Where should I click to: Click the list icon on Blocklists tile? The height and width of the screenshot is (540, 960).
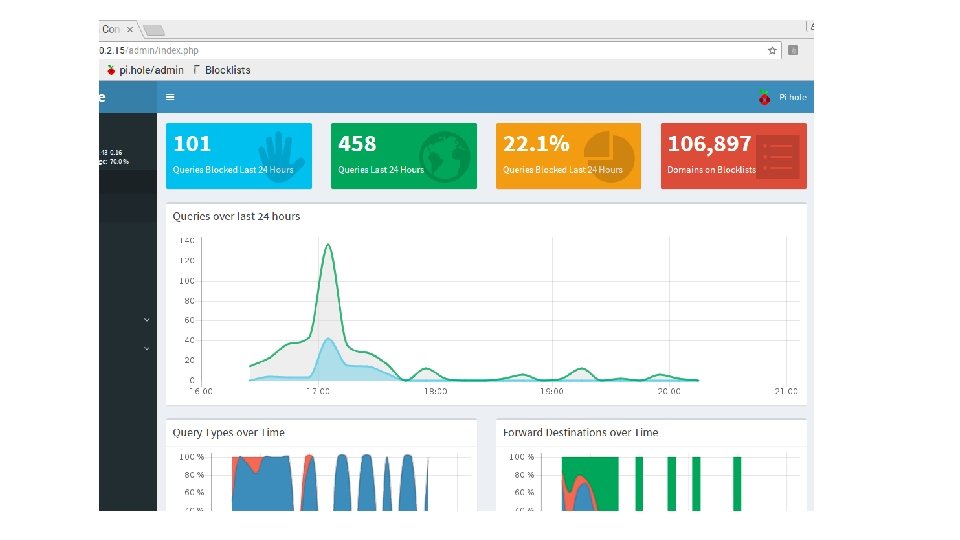tap(778, 157)
